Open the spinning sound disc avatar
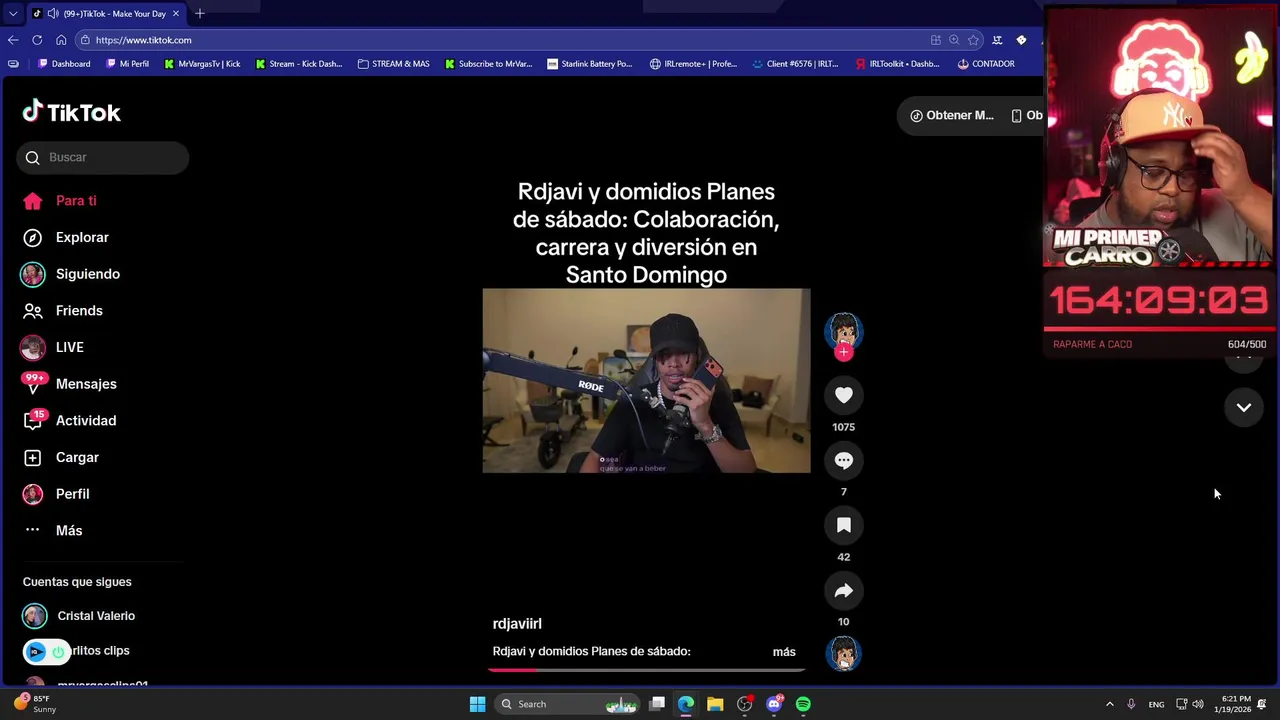Image resolution: width=1280 pixels, height=720 pixels. point(843,653)
